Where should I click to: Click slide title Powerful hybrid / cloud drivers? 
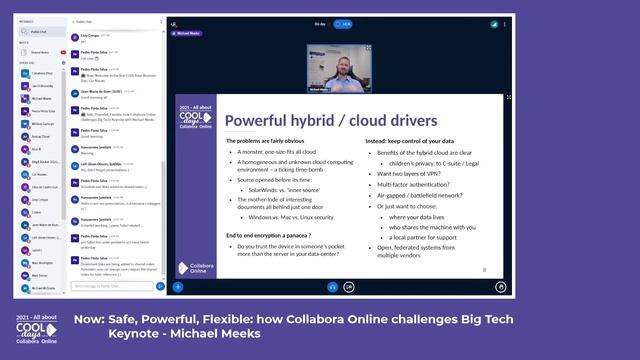coord(331,120)
